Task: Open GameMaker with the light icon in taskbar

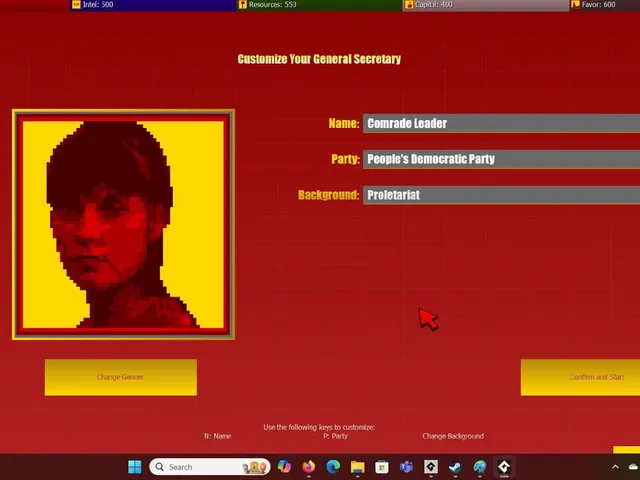Action: [431, 466]
